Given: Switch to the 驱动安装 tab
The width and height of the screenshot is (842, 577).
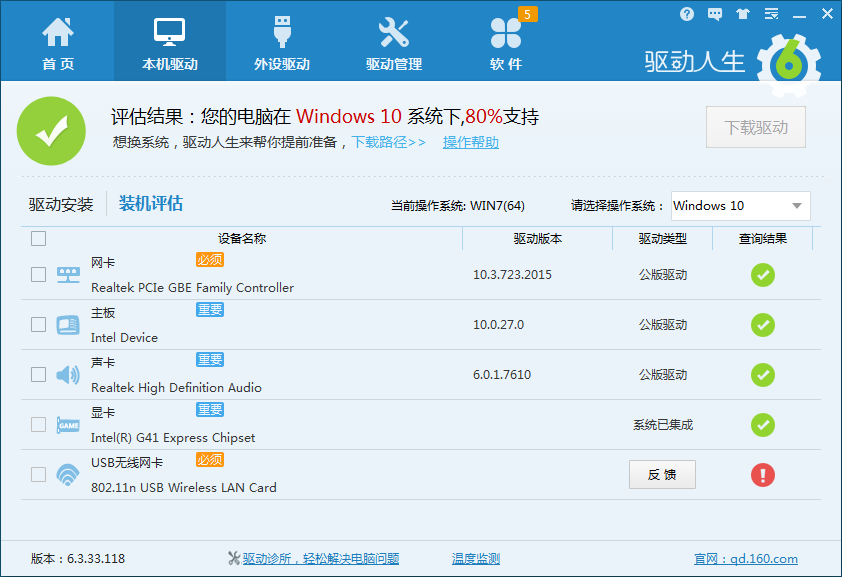Looking at the screenshot, I should pos(61,205).
